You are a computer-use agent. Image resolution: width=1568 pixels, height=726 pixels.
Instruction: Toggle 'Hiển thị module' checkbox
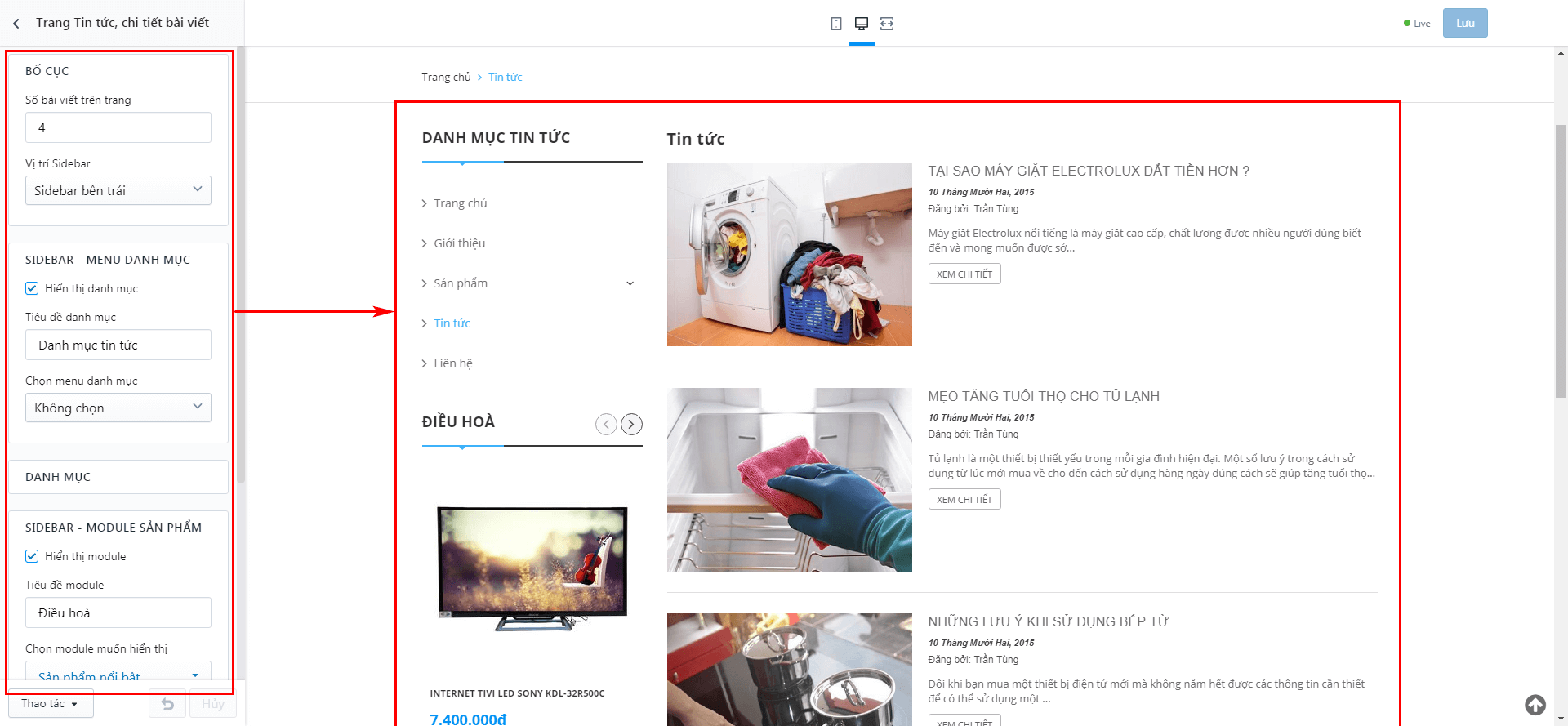pyautogui.click(x=32, y=556)
